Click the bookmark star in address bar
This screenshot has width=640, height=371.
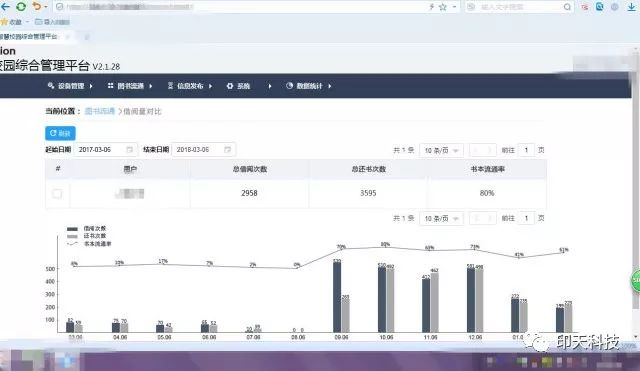coord(443,7)
